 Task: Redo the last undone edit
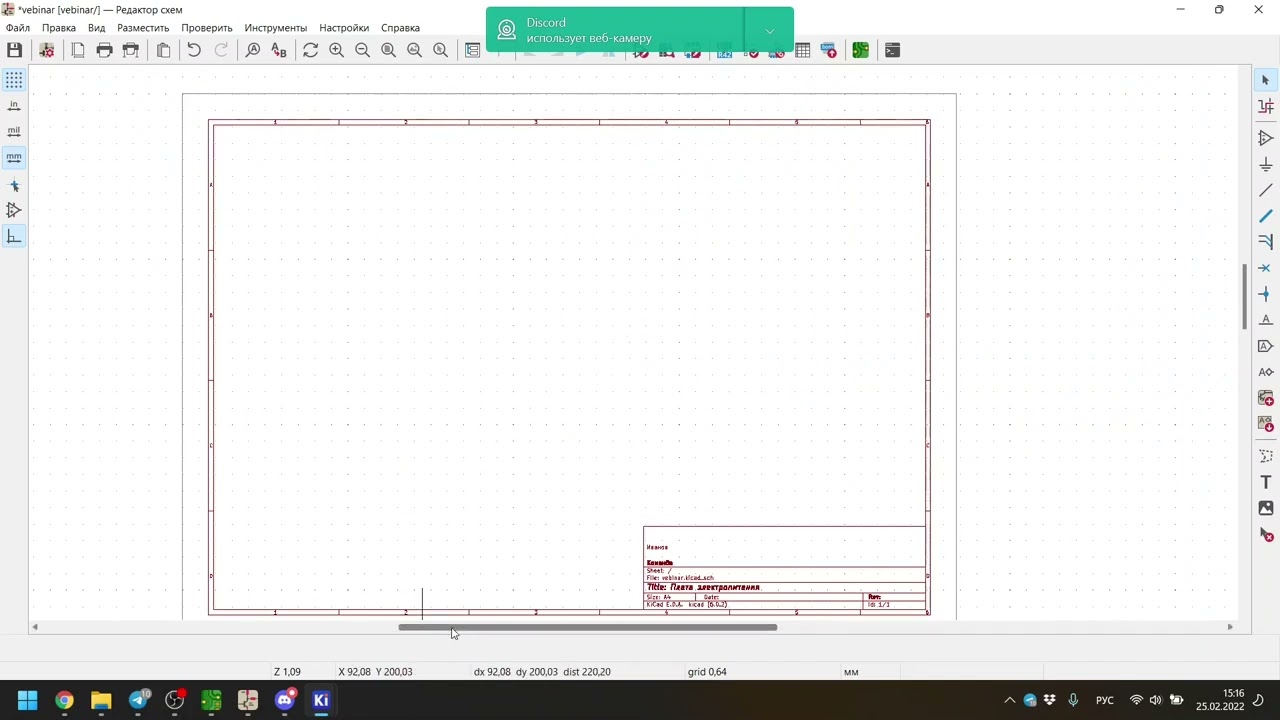pos(221,50)
